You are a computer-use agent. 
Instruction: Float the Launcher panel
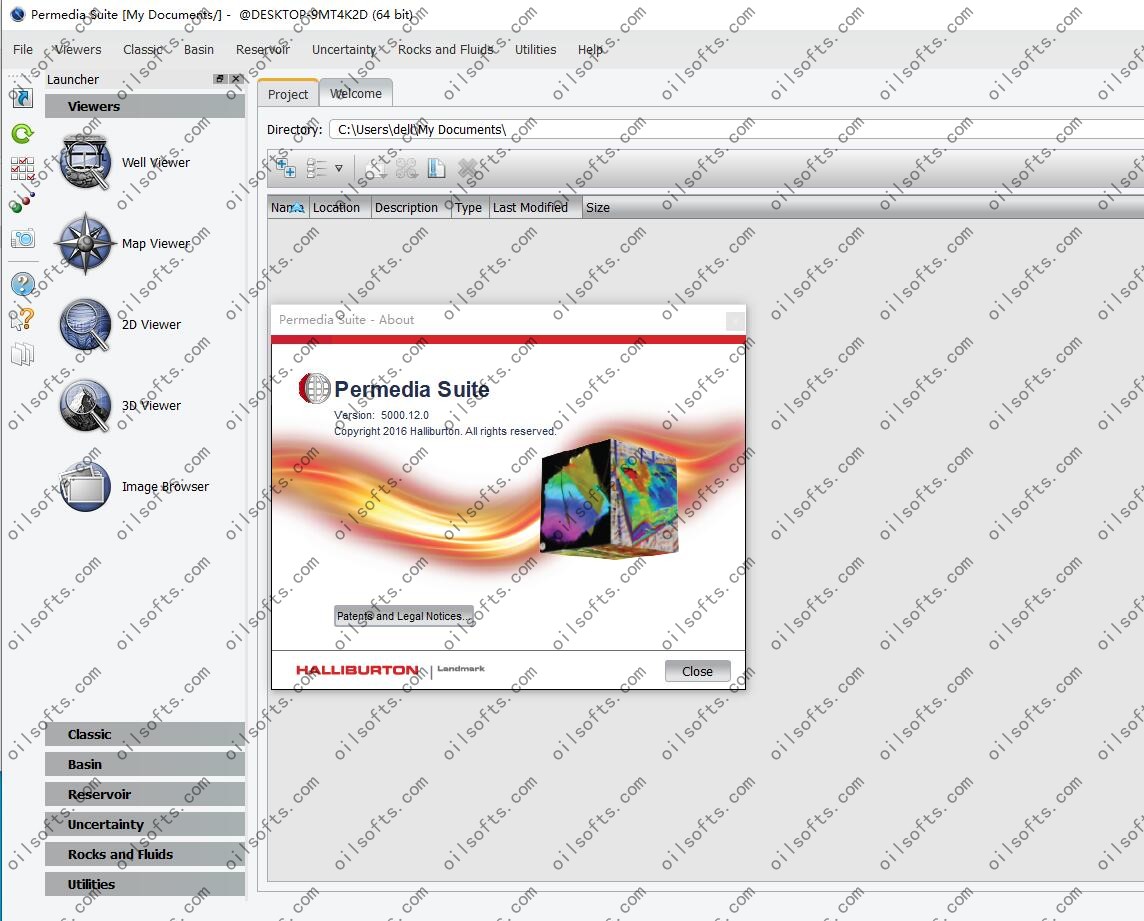click(x=220, y=79)
